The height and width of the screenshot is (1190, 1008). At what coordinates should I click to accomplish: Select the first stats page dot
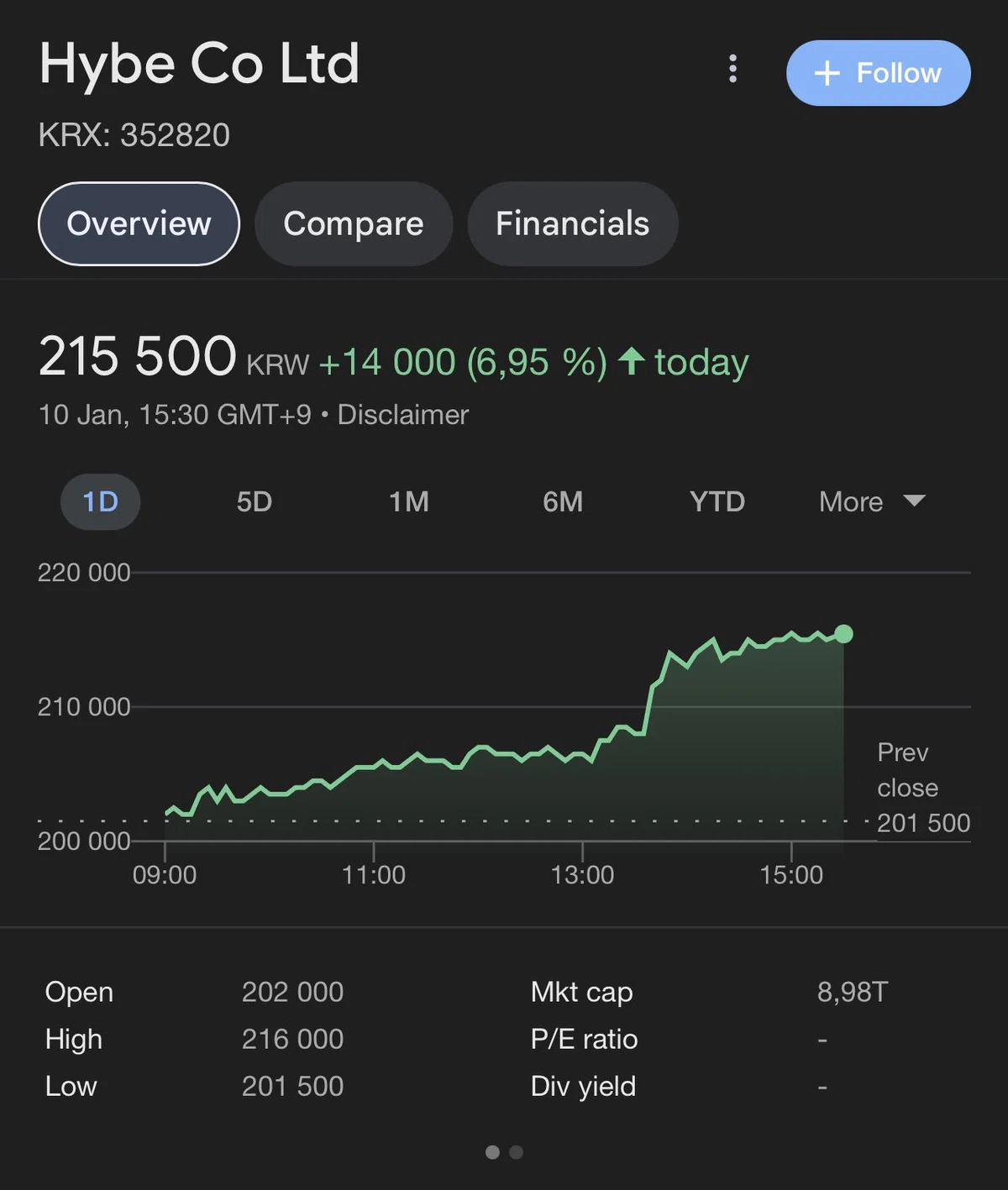click(492, 1152)
